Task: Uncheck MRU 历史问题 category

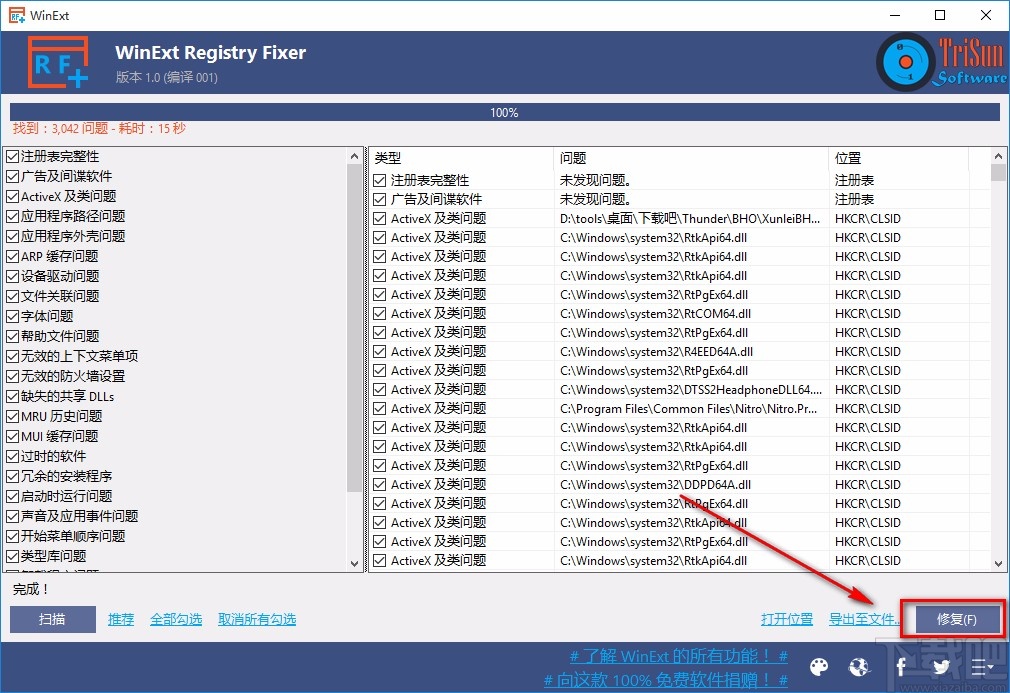Action: point(12,416)
